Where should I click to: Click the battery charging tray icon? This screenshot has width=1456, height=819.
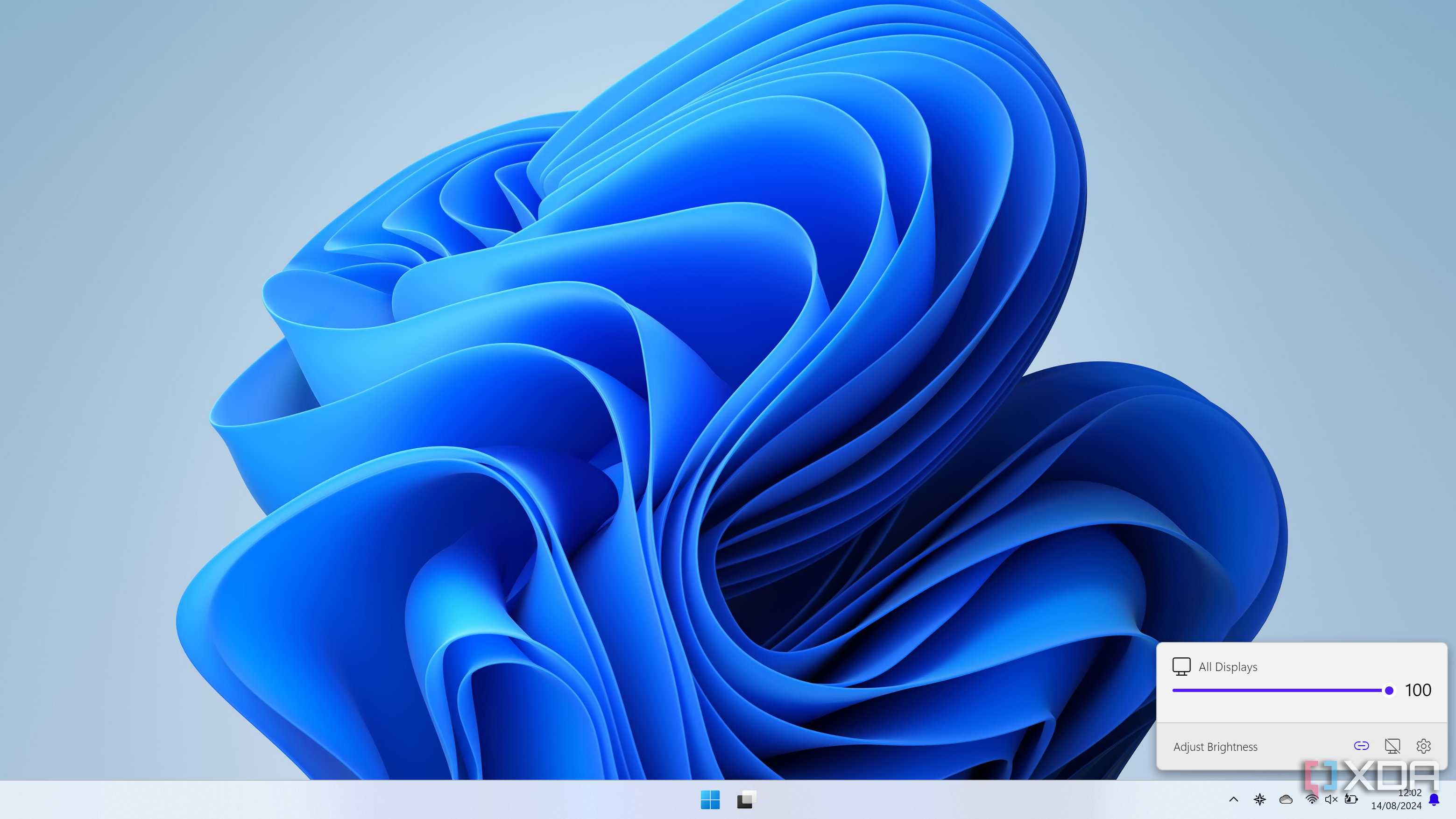tap(1351, 799)
